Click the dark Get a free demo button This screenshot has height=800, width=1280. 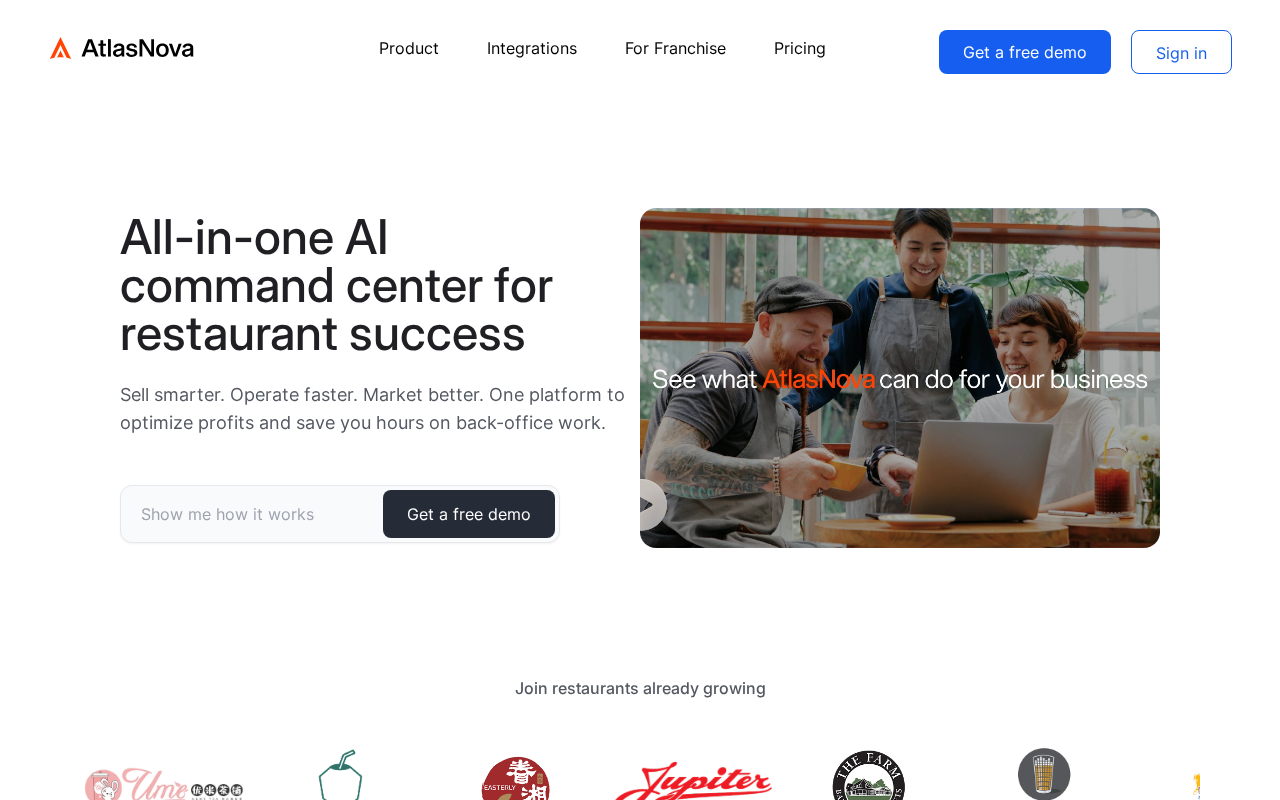coord(469,514)
